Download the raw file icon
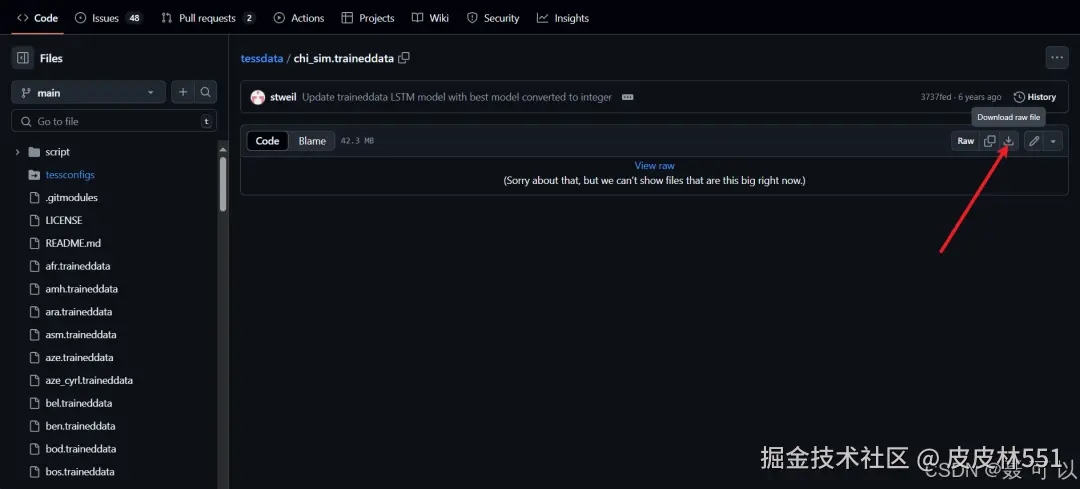Image resolution: width=1080 pixels, height=489 pixels. [x=1008, y=141]
